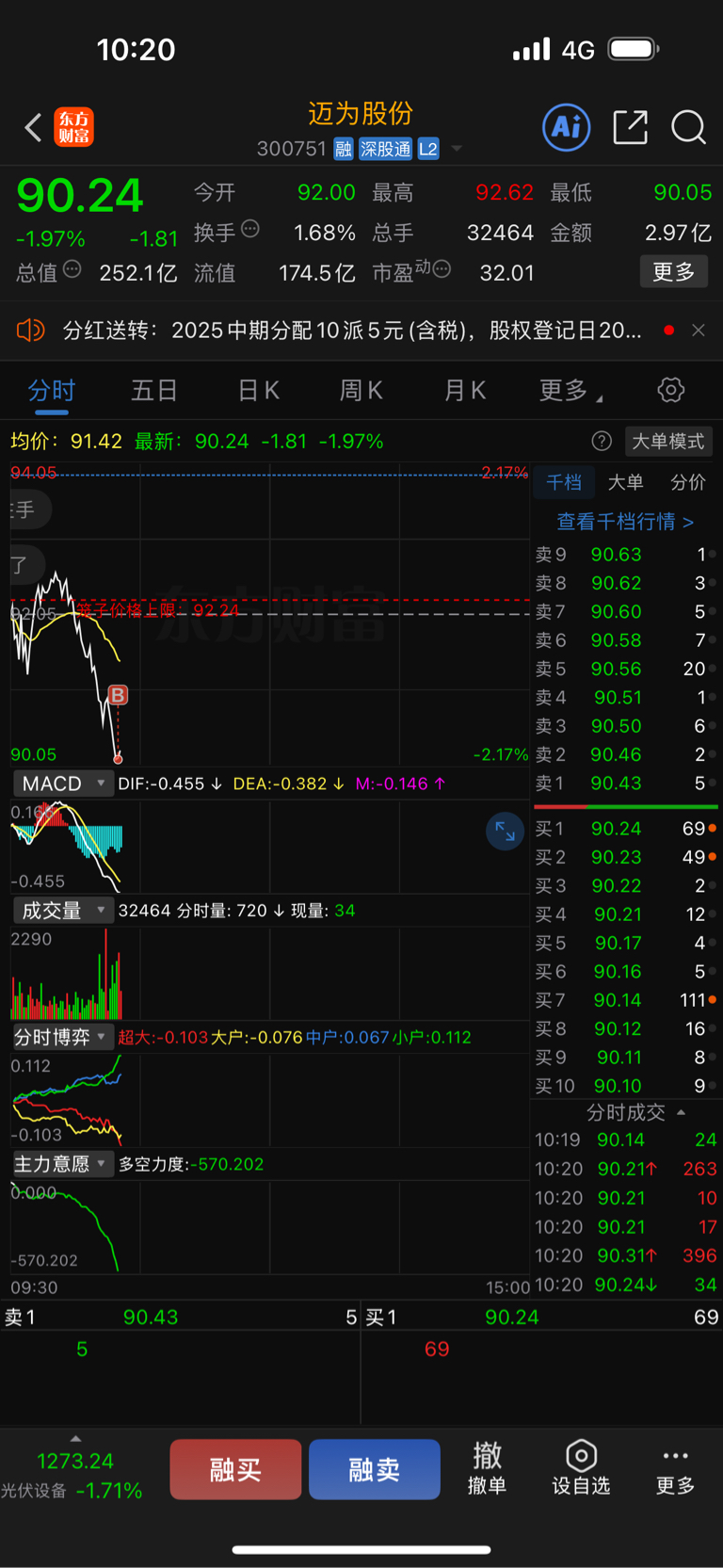
Task: Select 买7 price 90.14 row
Action: pyautogui.click(x=626, y=1000)
